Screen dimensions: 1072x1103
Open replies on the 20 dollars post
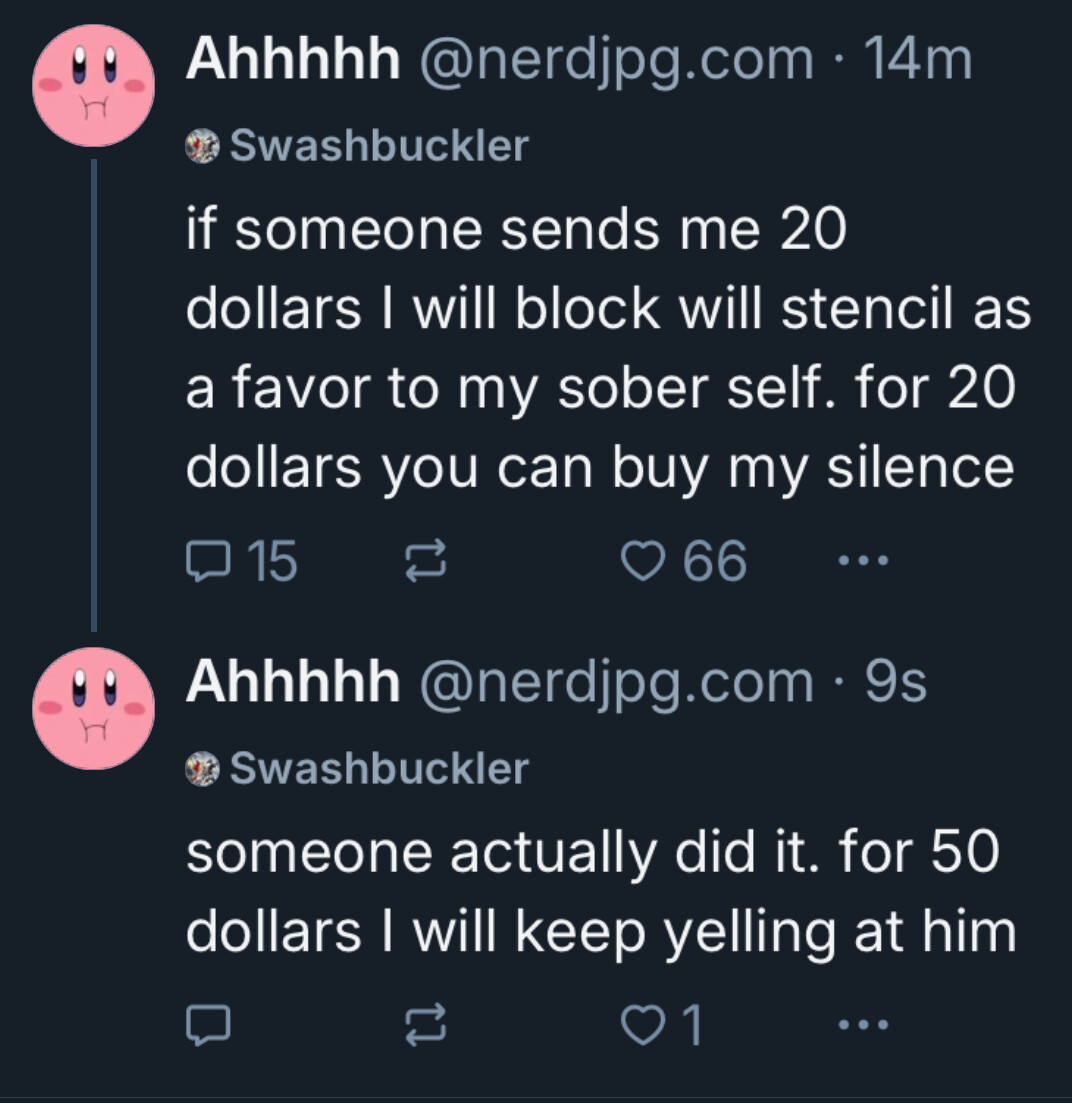pos(241,561)
